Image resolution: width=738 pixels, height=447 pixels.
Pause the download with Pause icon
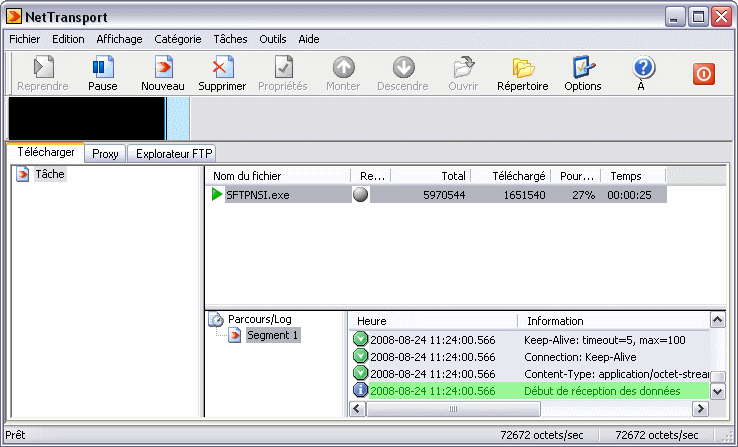click(103, 68)
